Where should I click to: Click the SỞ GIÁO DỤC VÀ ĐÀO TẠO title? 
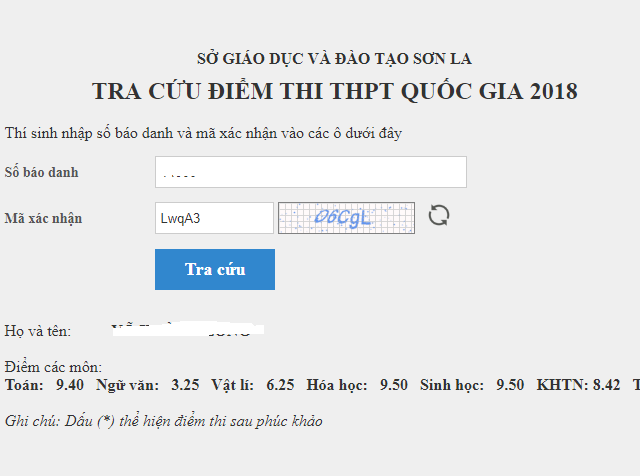(x=334, y=57)
